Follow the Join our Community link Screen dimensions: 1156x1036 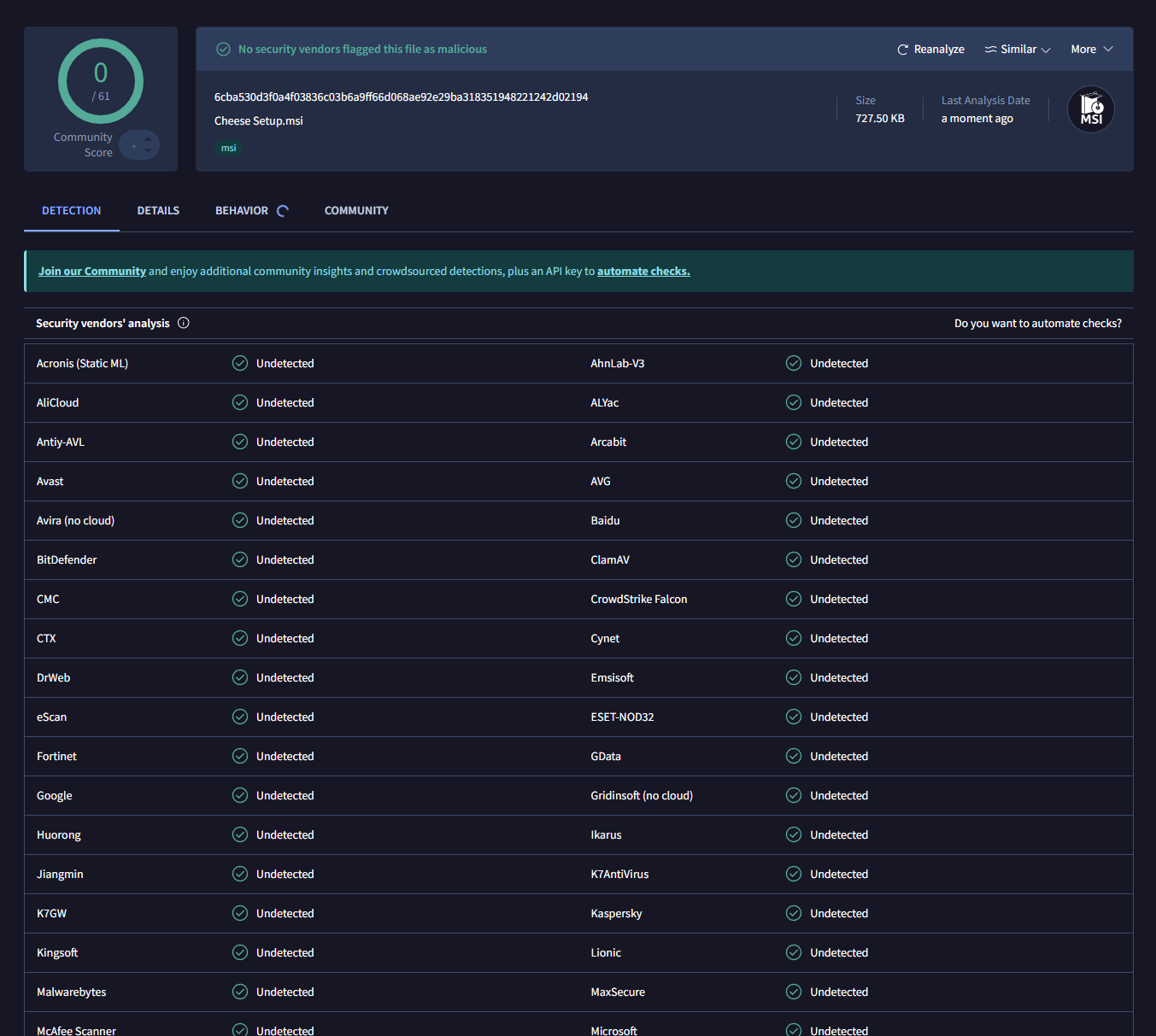(92, 272)
